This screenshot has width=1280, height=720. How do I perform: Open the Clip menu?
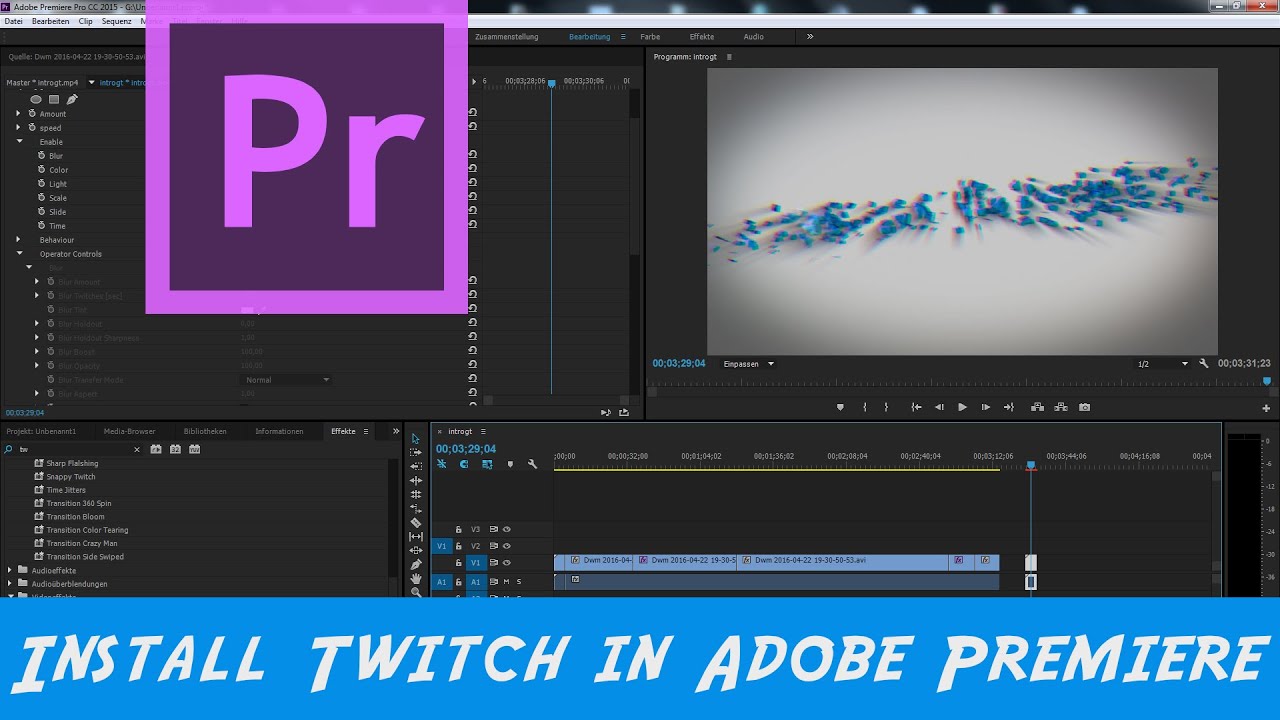(x=86, y=21)
